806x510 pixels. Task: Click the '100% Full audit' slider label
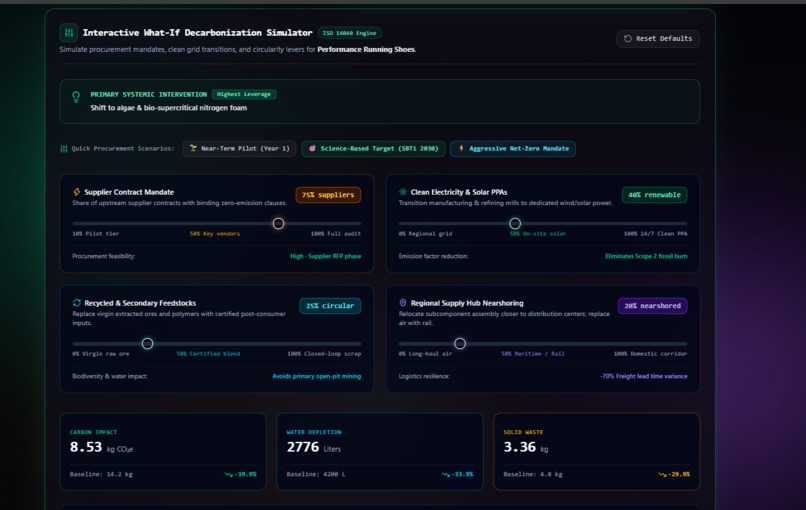point(336,234)
